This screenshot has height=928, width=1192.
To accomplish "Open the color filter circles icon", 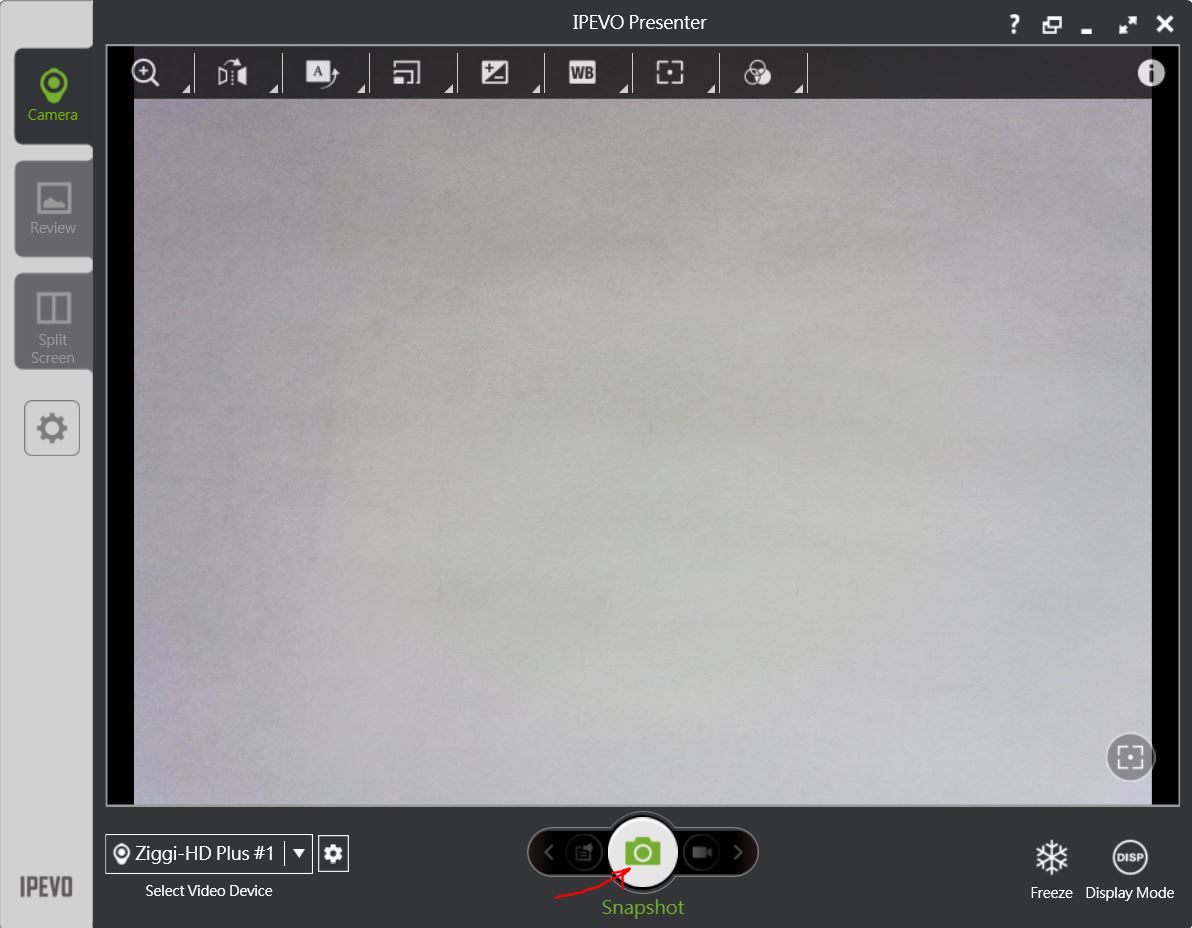I will 757,72.
